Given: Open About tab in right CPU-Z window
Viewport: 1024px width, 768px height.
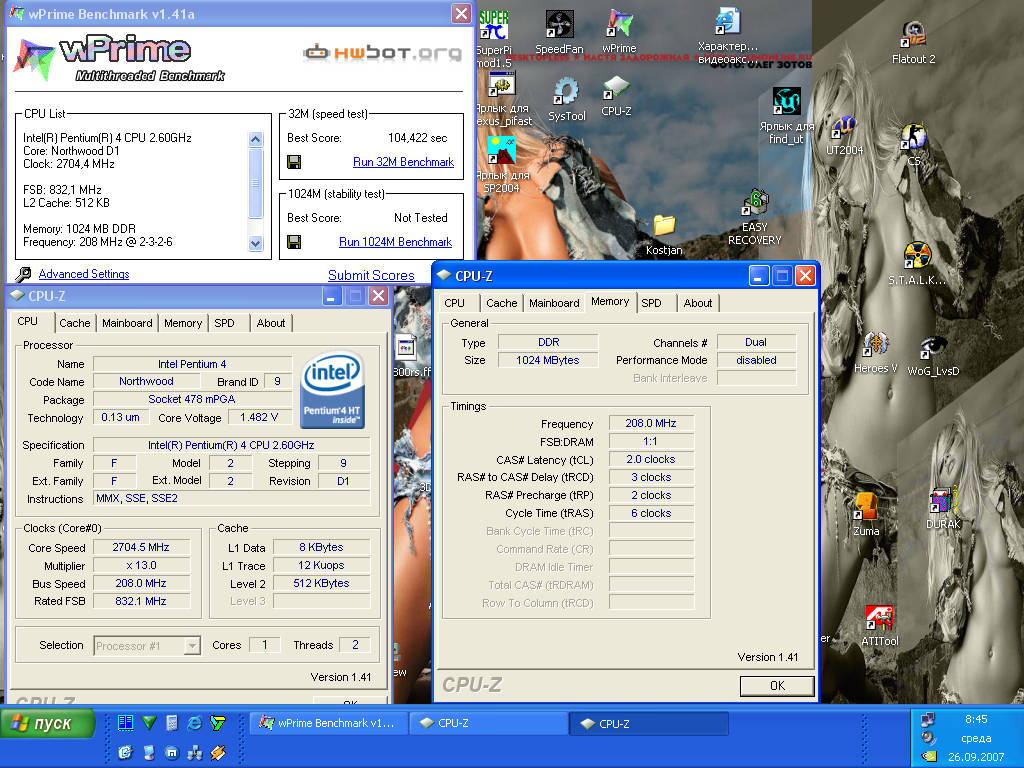Looking at the screenshot, I should (x=697, y=303).
